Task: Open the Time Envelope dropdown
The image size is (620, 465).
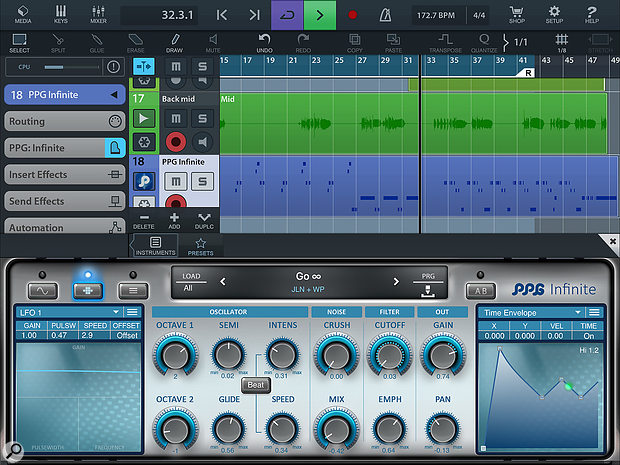Action: pyautogui.click(x=531, y=313)
